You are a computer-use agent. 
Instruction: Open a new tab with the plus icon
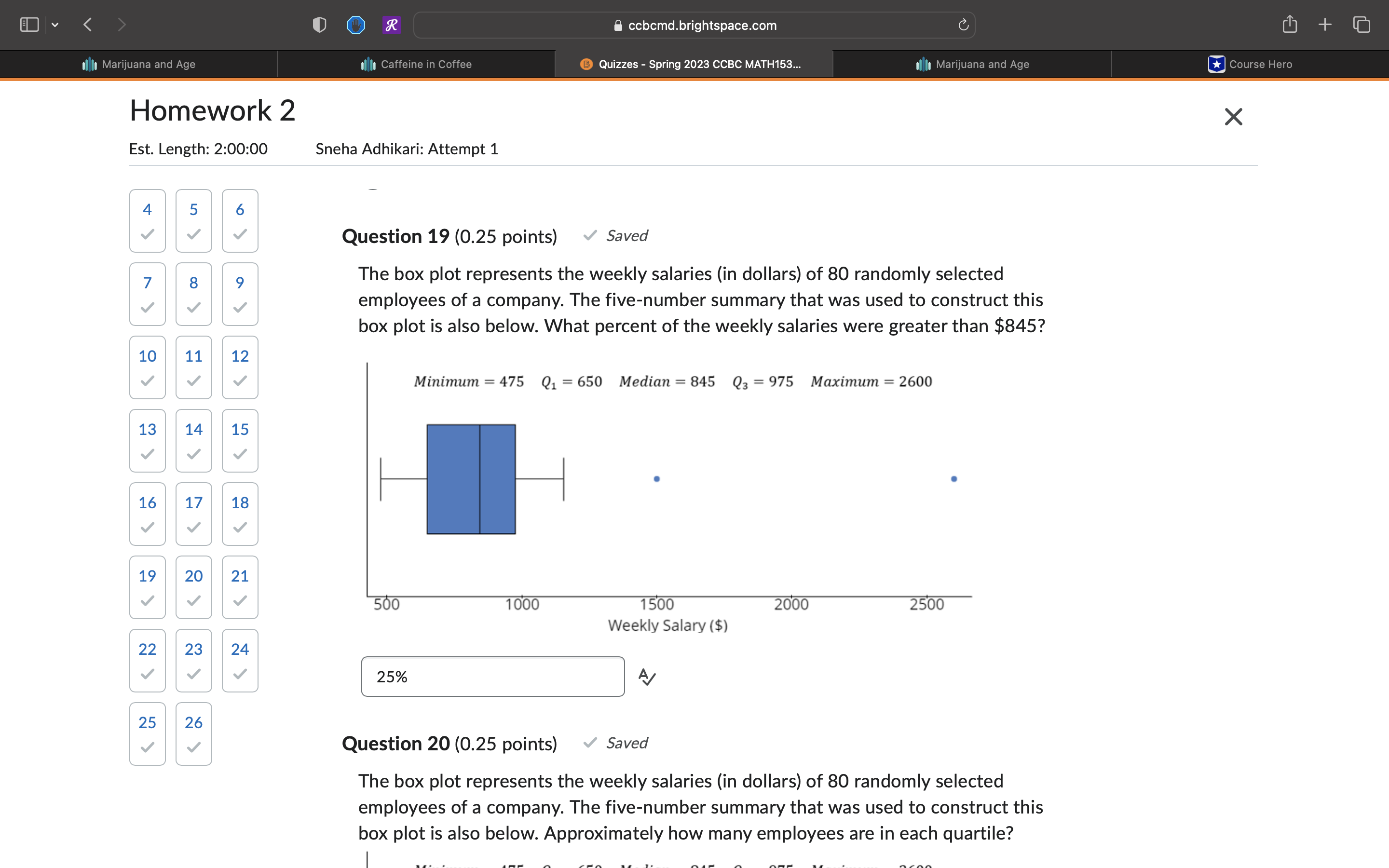tap(1325, 25)
